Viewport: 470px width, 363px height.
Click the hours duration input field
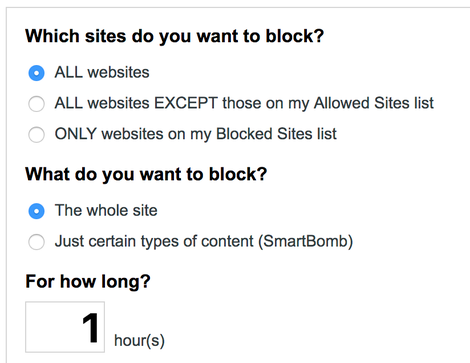tap(65, 327)
